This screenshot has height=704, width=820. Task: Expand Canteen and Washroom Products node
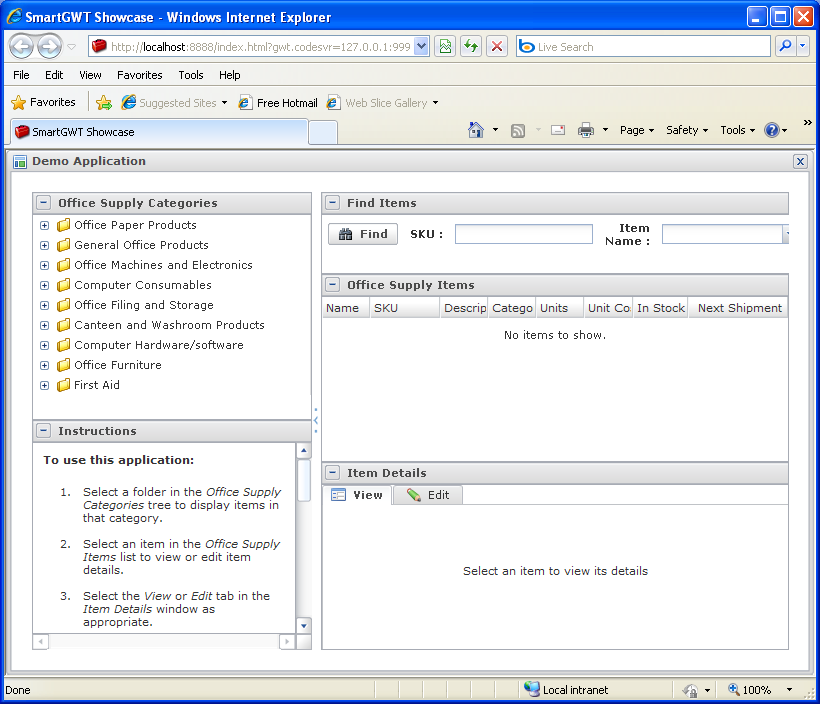click(x=44, y=325)
